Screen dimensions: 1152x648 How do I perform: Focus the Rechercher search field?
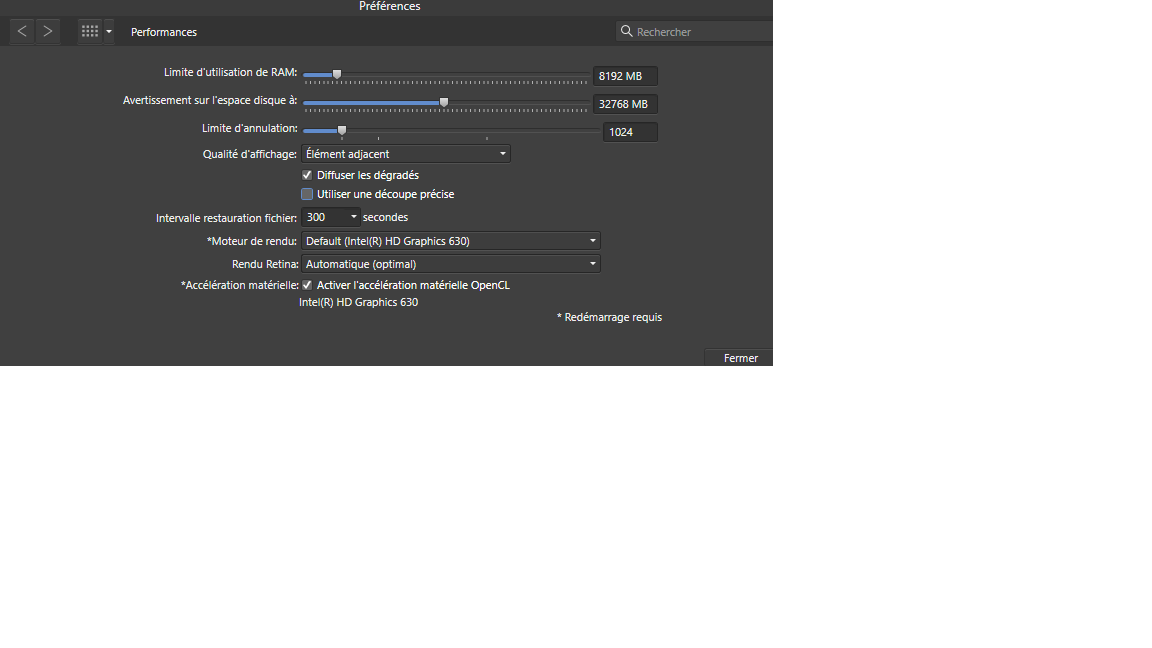pyautogui.click(x=694, y=32)
